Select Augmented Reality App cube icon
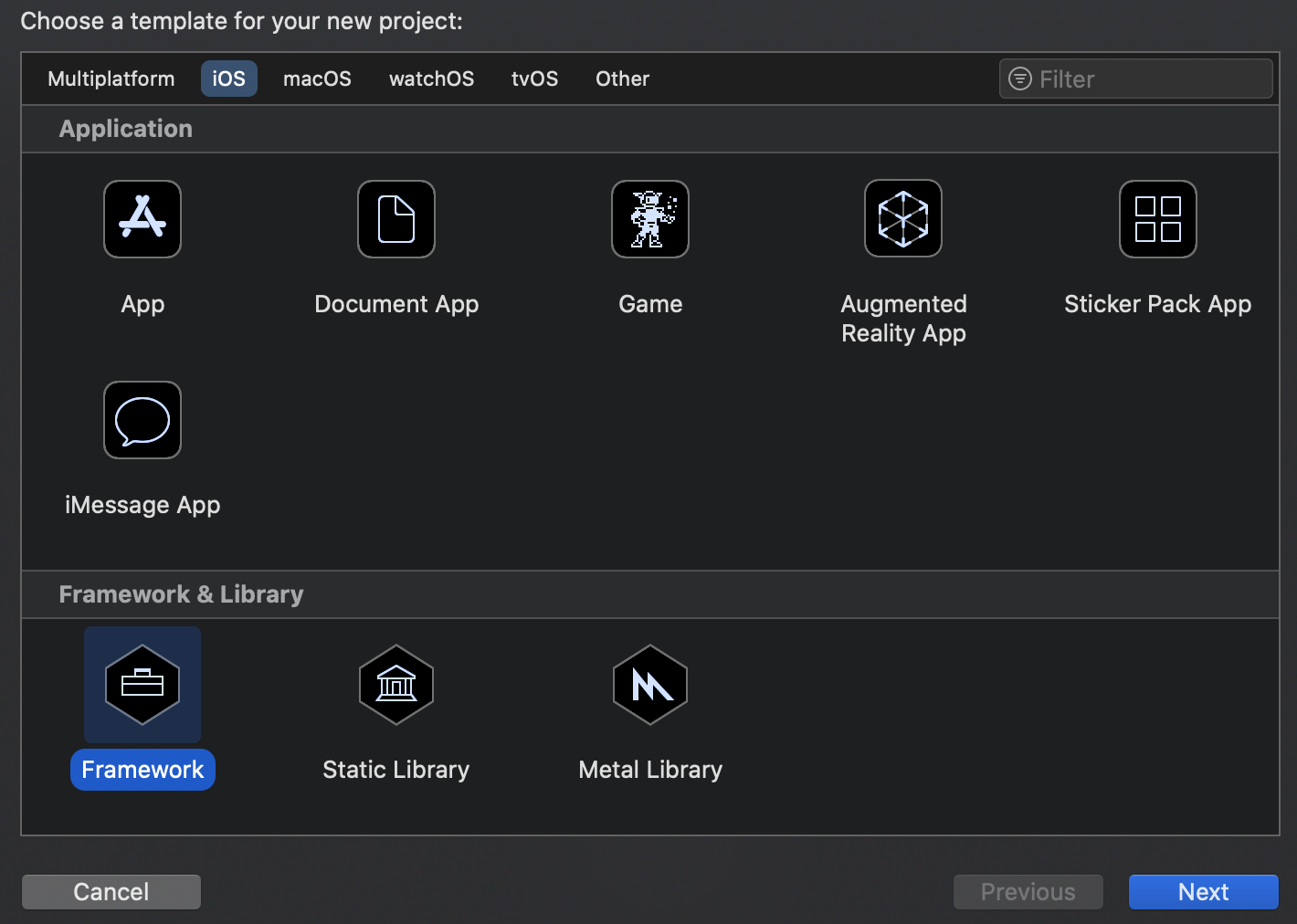 (903, 219)
